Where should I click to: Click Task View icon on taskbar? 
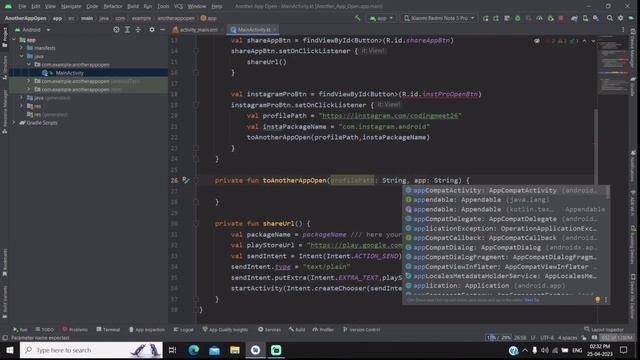(x=173, y=350)
